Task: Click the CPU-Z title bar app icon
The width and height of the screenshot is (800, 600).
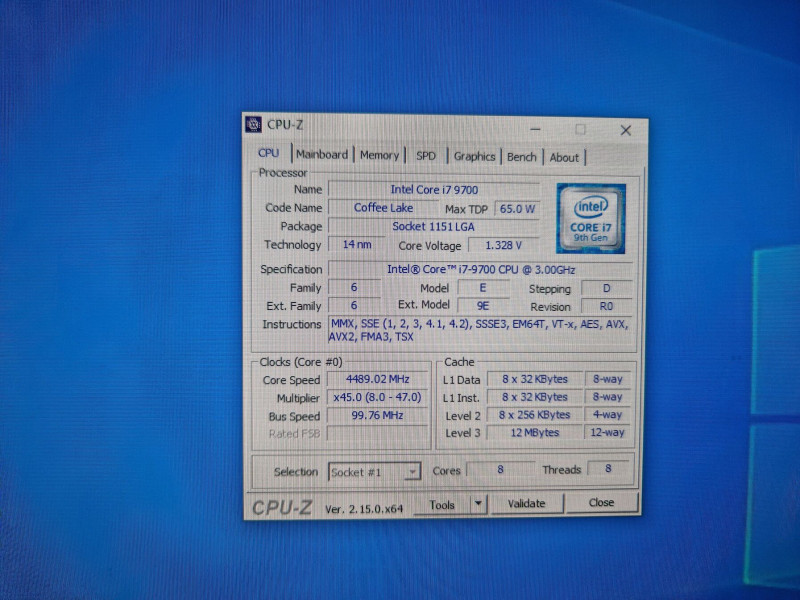Action: click(254, 124)
